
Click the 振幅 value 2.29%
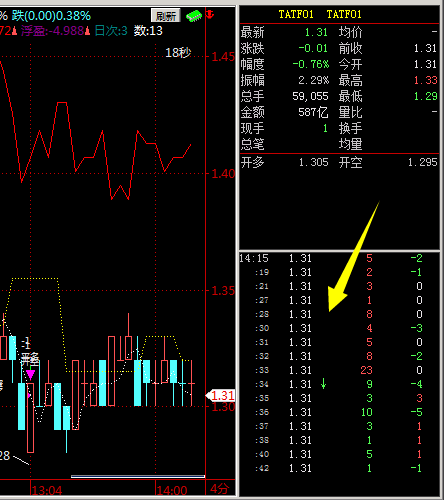tap(313, 80)
